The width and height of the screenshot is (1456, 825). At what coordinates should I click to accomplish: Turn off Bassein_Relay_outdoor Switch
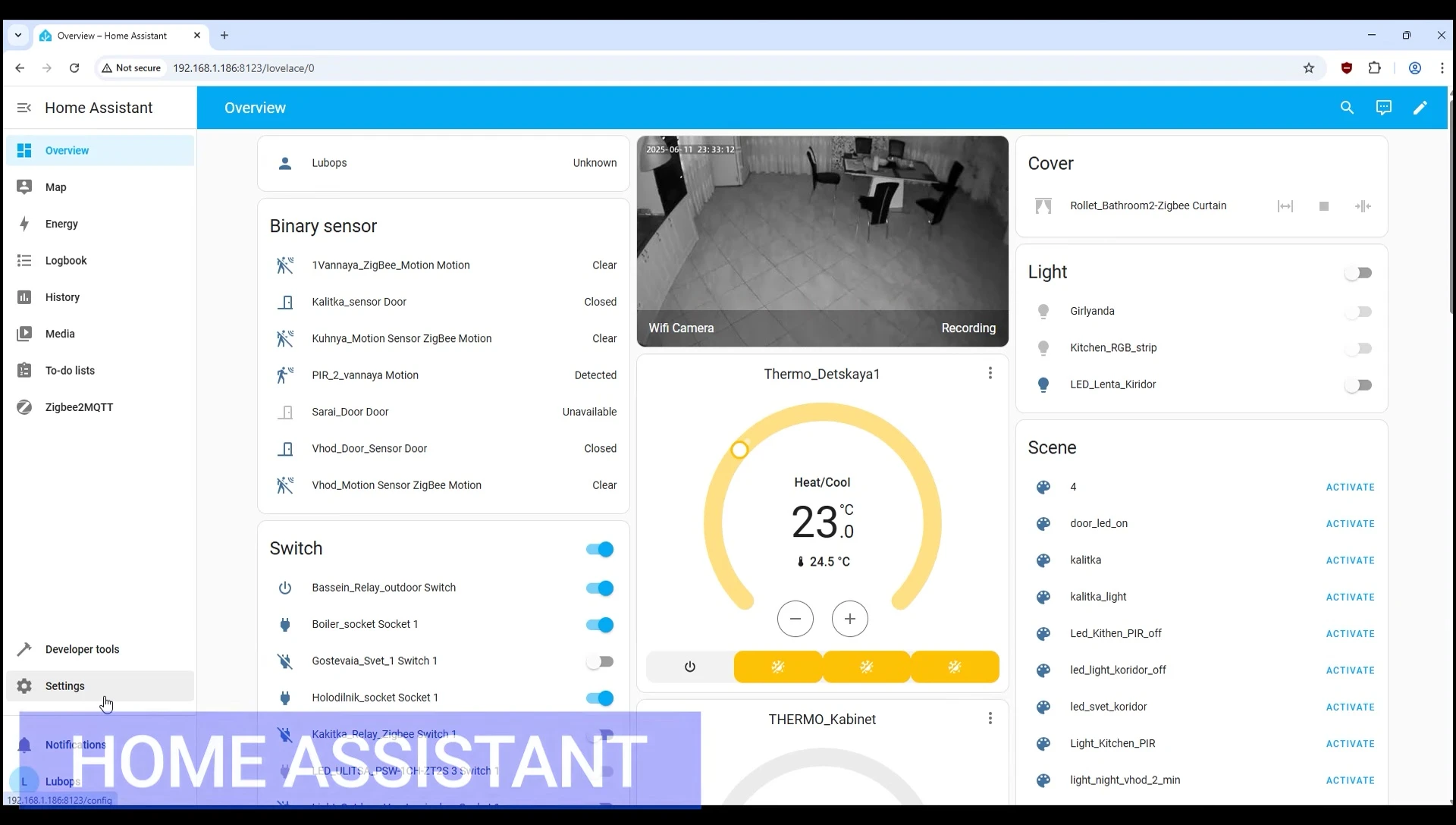(x=600, y=588)
